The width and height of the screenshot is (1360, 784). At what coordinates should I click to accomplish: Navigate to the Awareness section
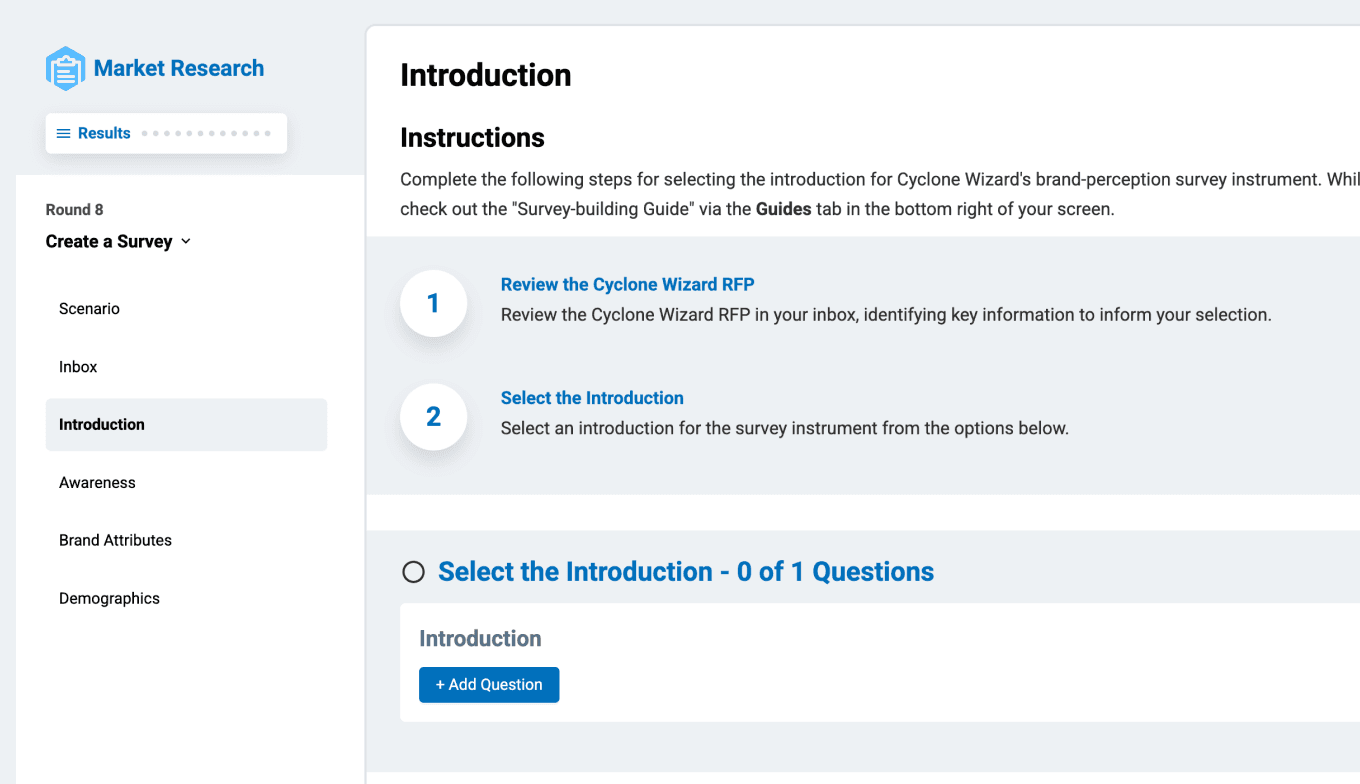[97, 483]
